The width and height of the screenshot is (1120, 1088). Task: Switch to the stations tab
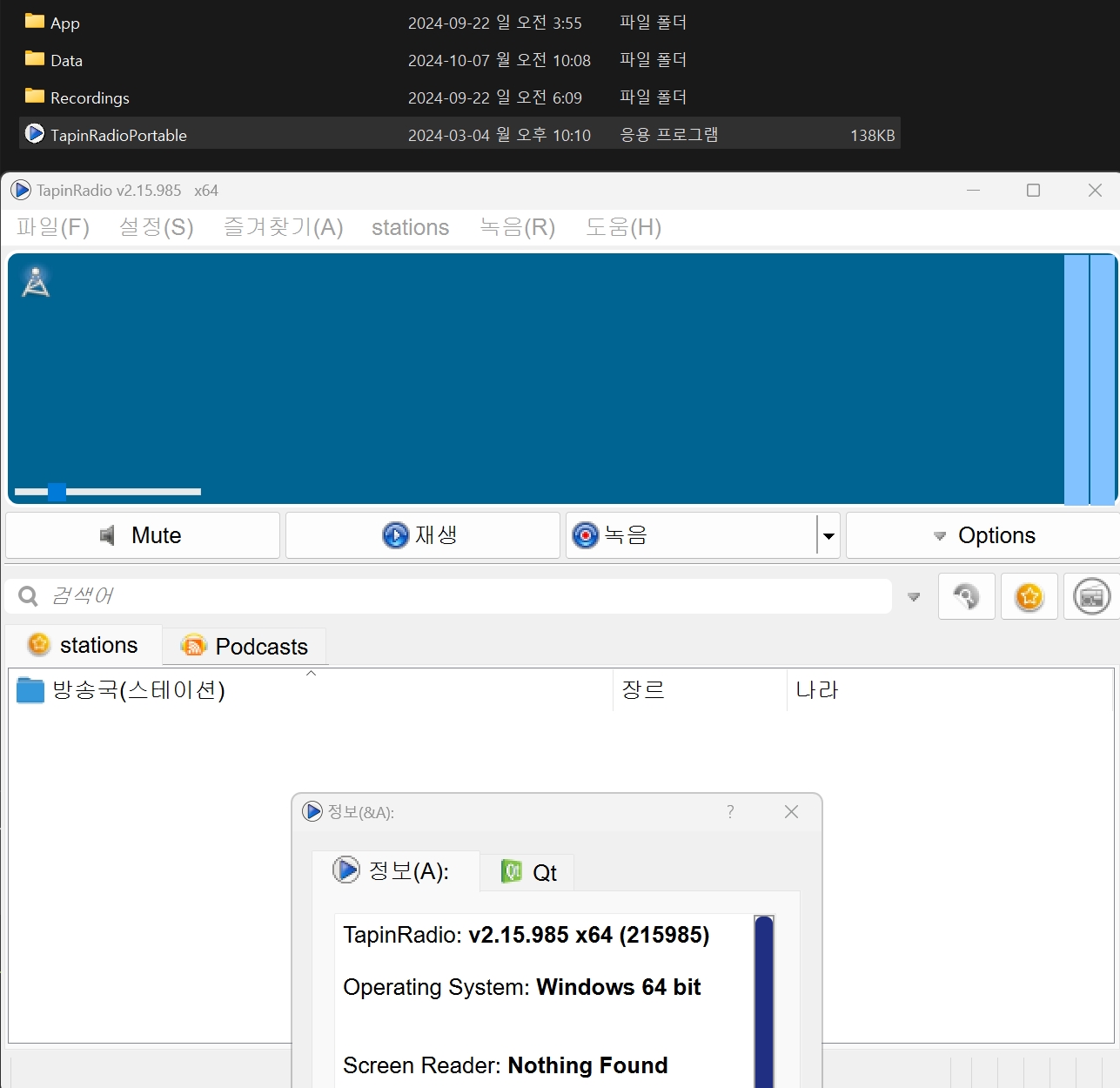click(84, 645)
